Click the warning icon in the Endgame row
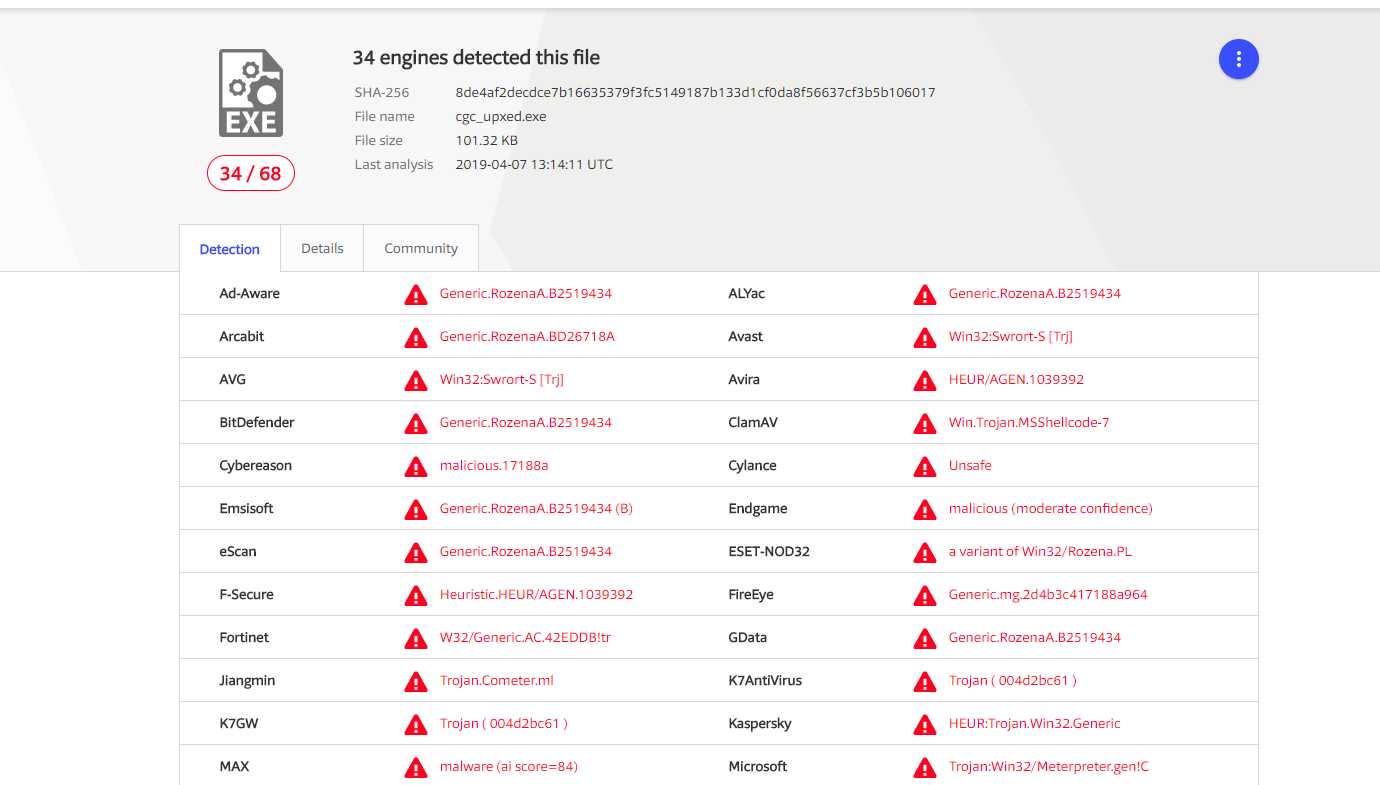This screenshot has width=1380, height=785. pyautogui.click(x=925, y=509)
